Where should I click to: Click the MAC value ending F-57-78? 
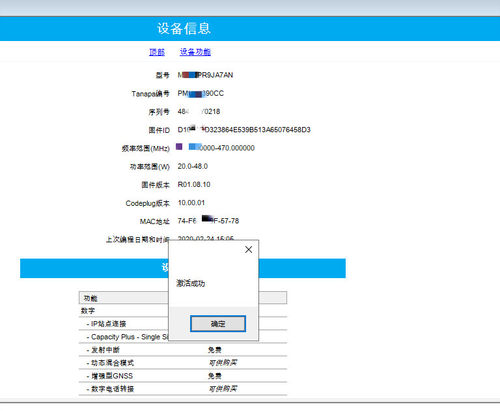pyautogui.click(x=208, y=221)
